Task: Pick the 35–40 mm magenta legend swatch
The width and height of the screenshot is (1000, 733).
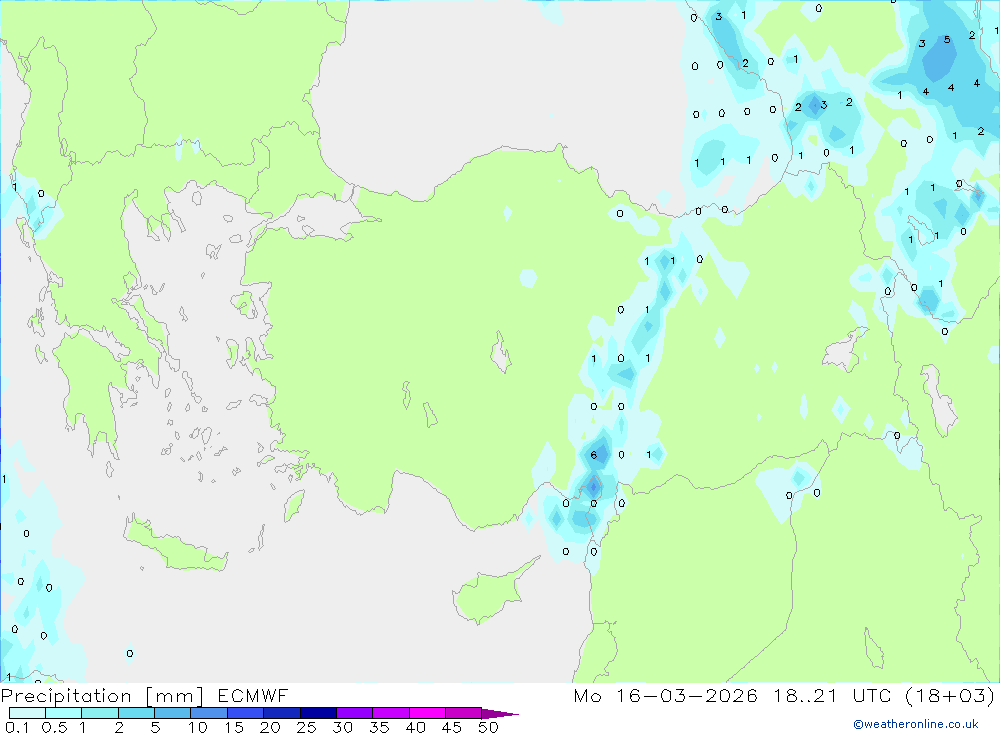Action: 390,713
